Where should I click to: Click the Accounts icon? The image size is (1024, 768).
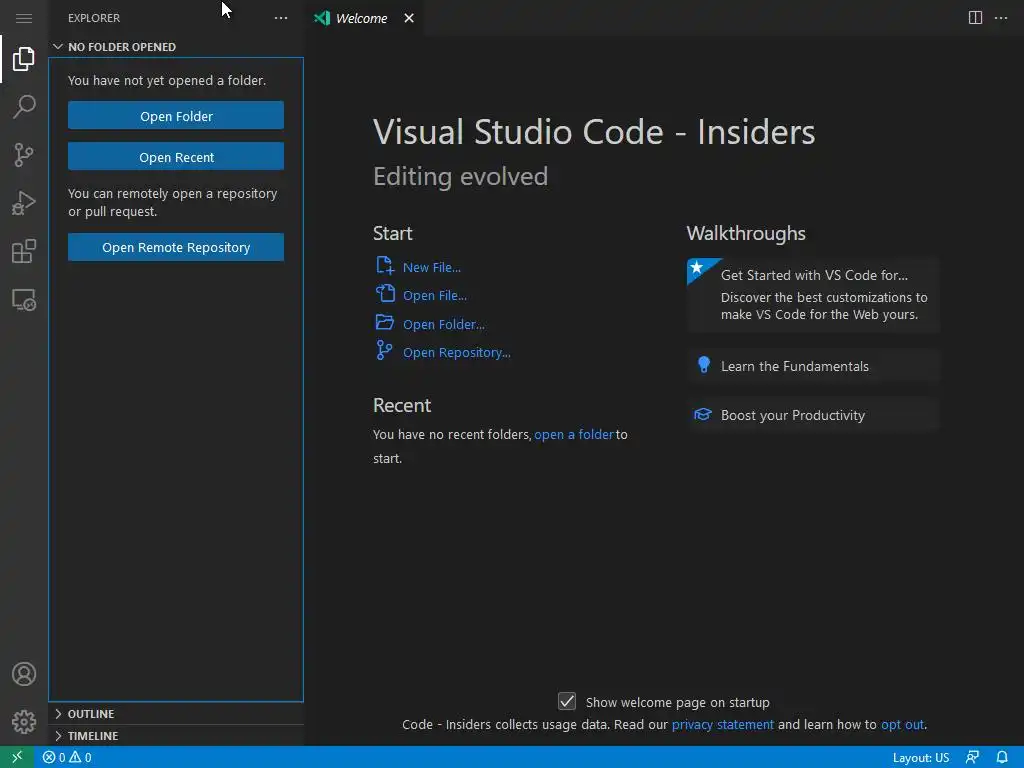pyautogui.click(x=24, y=674)
